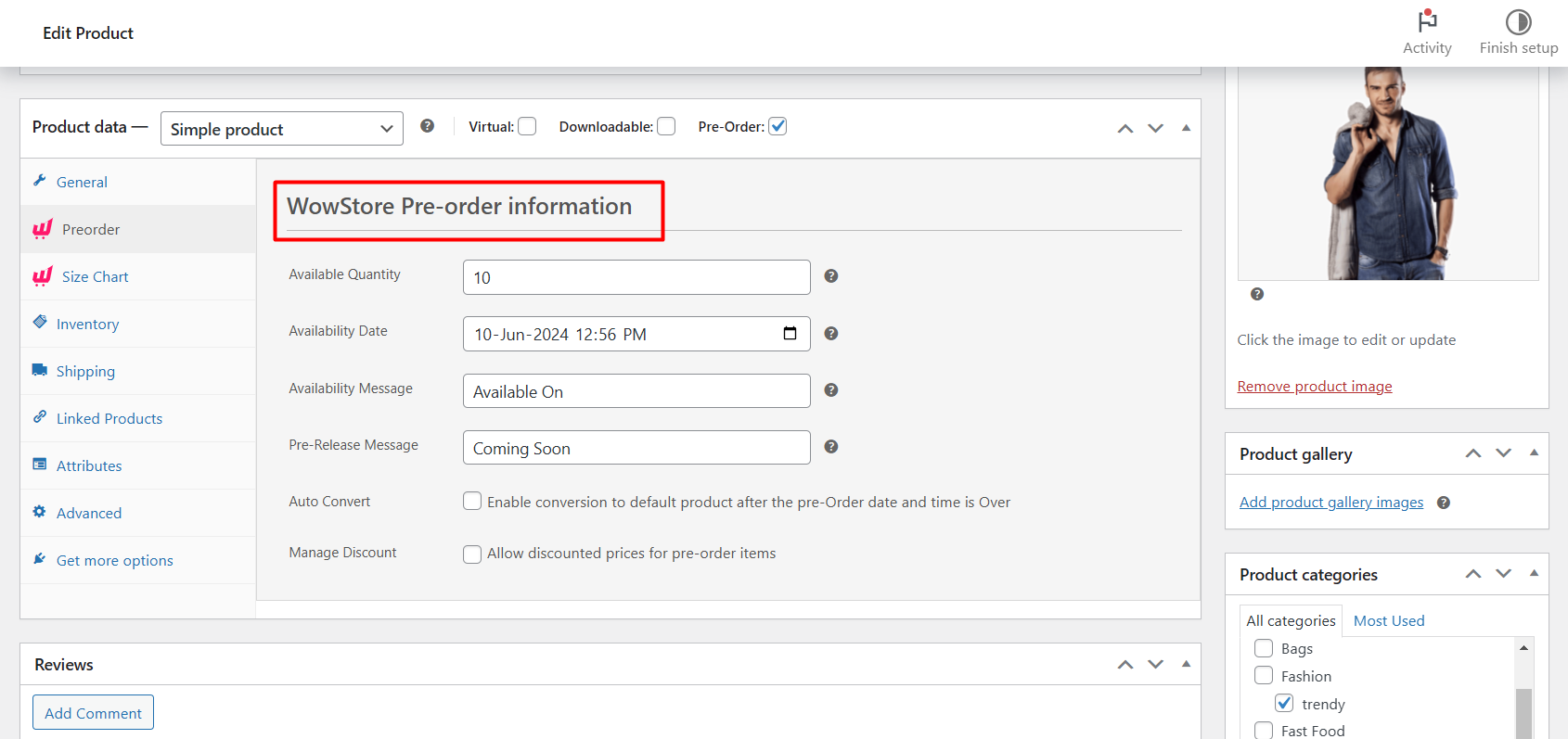1568x739 pixels.
Task: Click Remove product image link
Action: [1314, 387]
